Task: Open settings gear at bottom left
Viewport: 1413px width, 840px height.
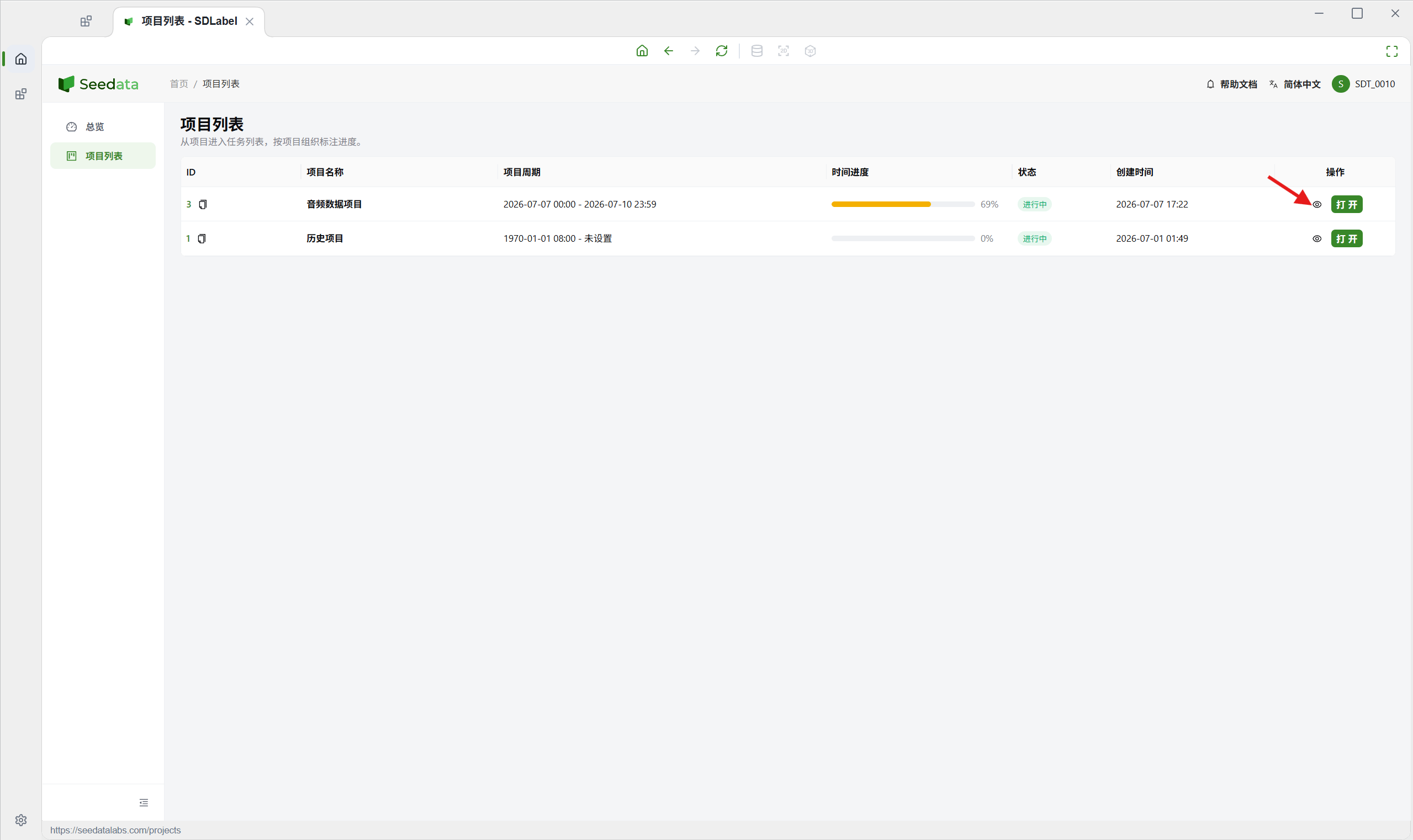Action: tap(21, 820)
